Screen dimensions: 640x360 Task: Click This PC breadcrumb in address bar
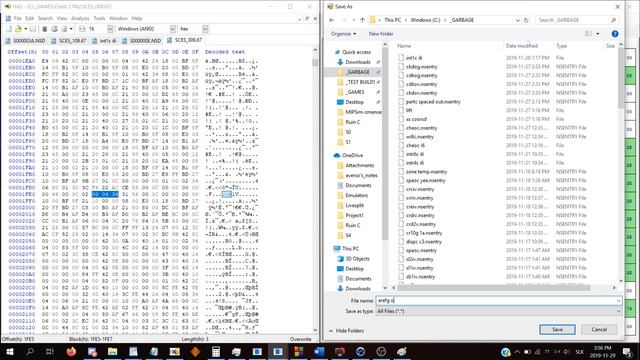[393, 20]
